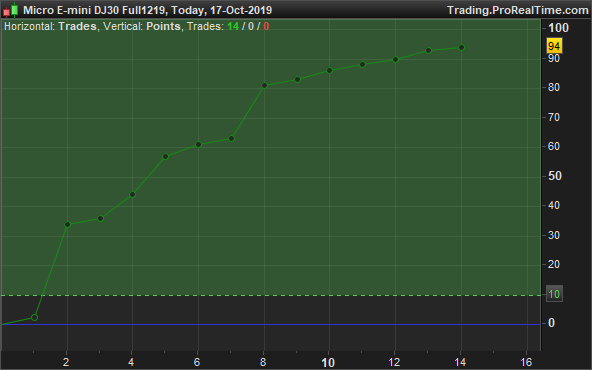Select the data point at trade 5

coord(165,156)
